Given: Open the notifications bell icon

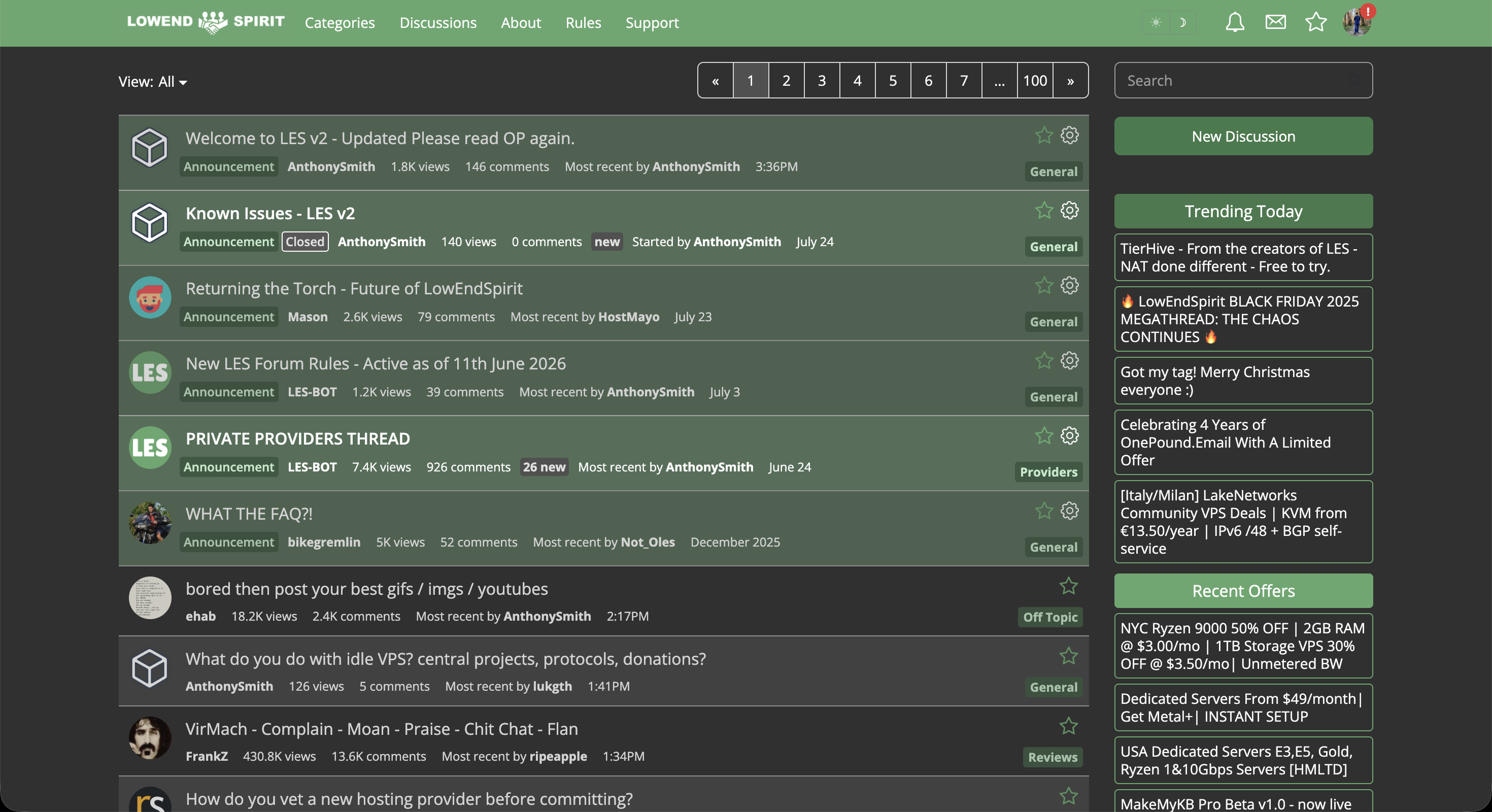Looking at the screenshot, I should click(x=1235, y=23).
